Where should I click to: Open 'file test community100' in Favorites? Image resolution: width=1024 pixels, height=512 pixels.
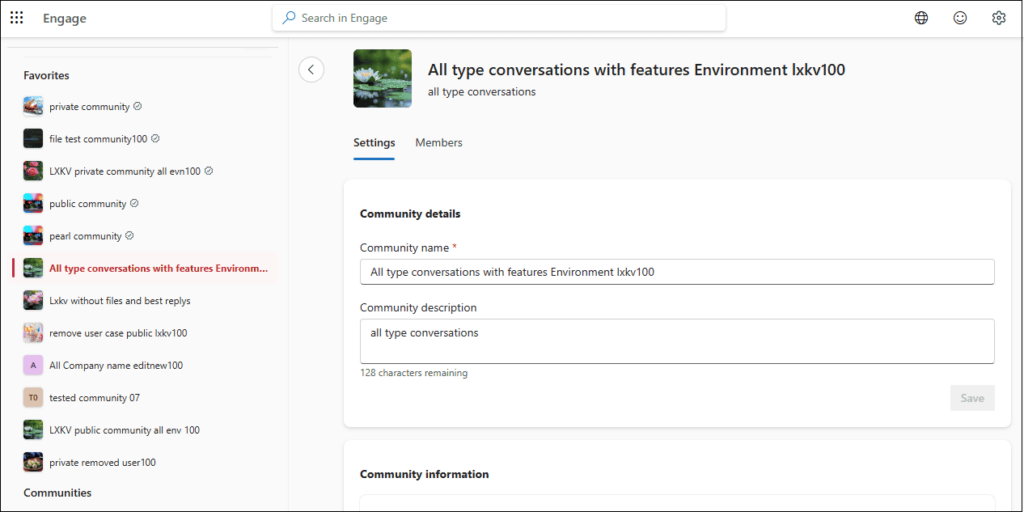click(99, 138)
